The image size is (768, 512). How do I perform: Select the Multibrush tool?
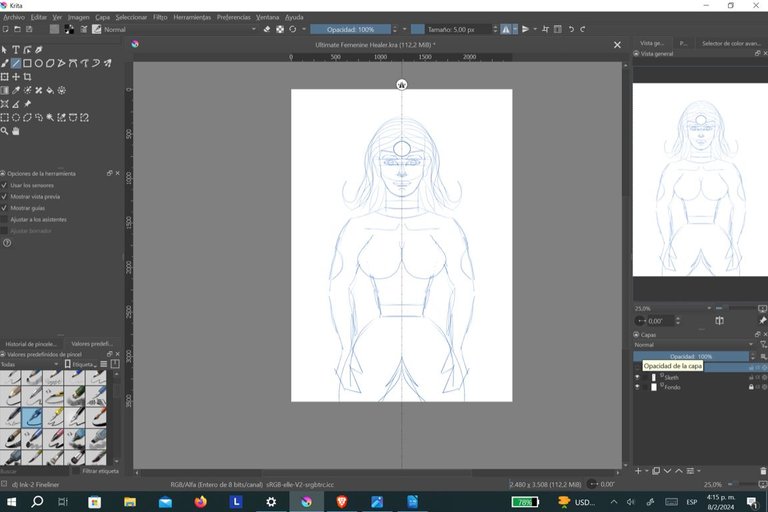(107, 63)
